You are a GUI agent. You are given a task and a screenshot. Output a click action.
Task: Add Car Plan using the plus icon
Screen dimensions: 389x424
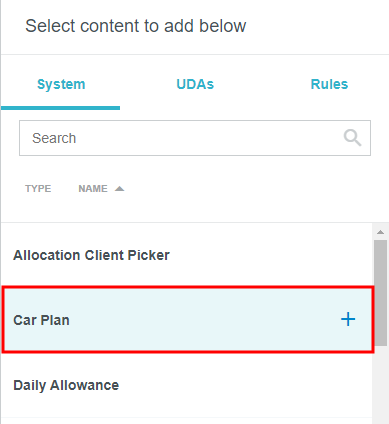pyautogui.click(x=348, y=319)
